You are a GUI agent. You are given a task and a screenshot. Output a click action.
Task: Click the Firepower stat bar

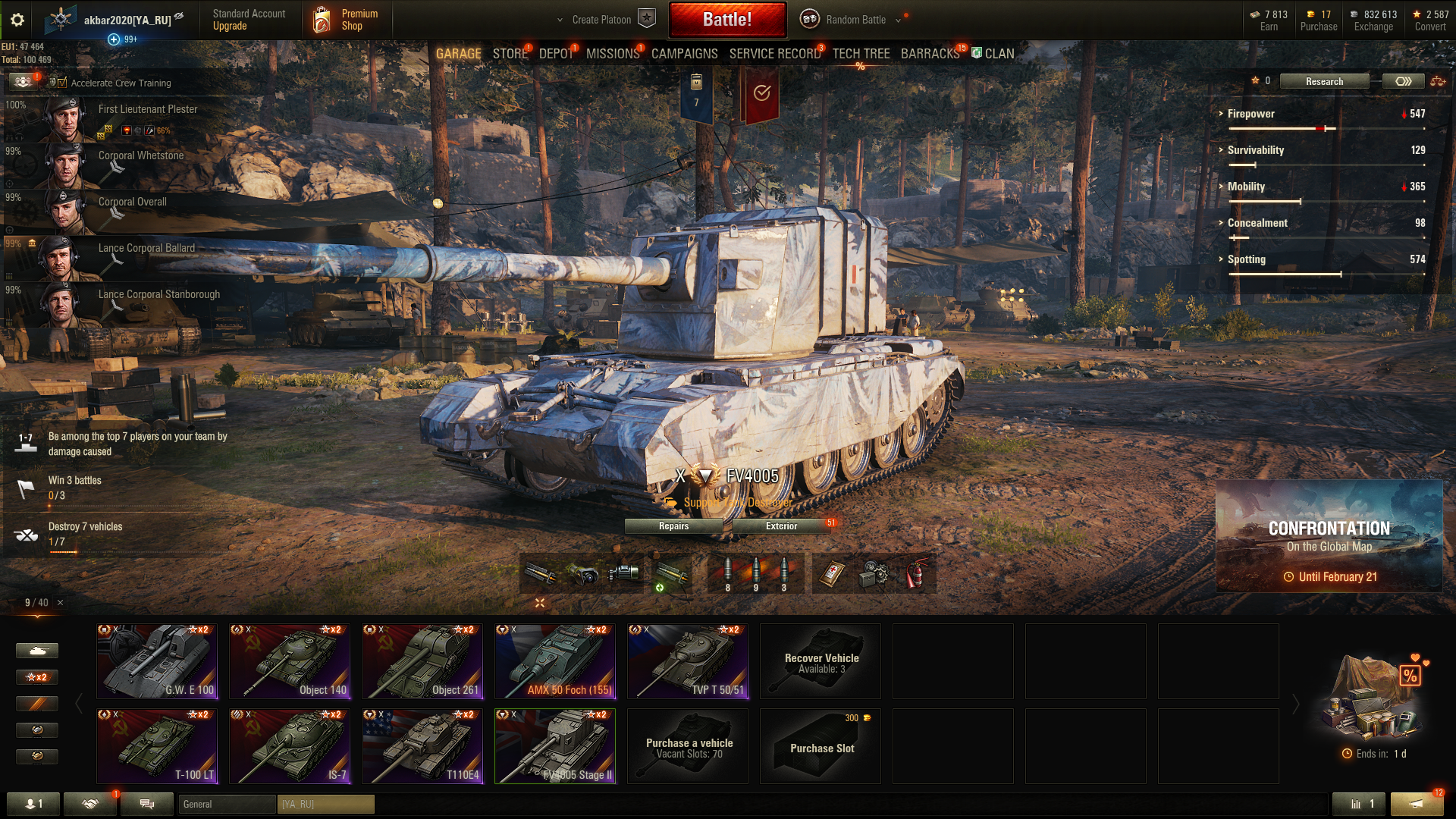[x=1326, y=129]
